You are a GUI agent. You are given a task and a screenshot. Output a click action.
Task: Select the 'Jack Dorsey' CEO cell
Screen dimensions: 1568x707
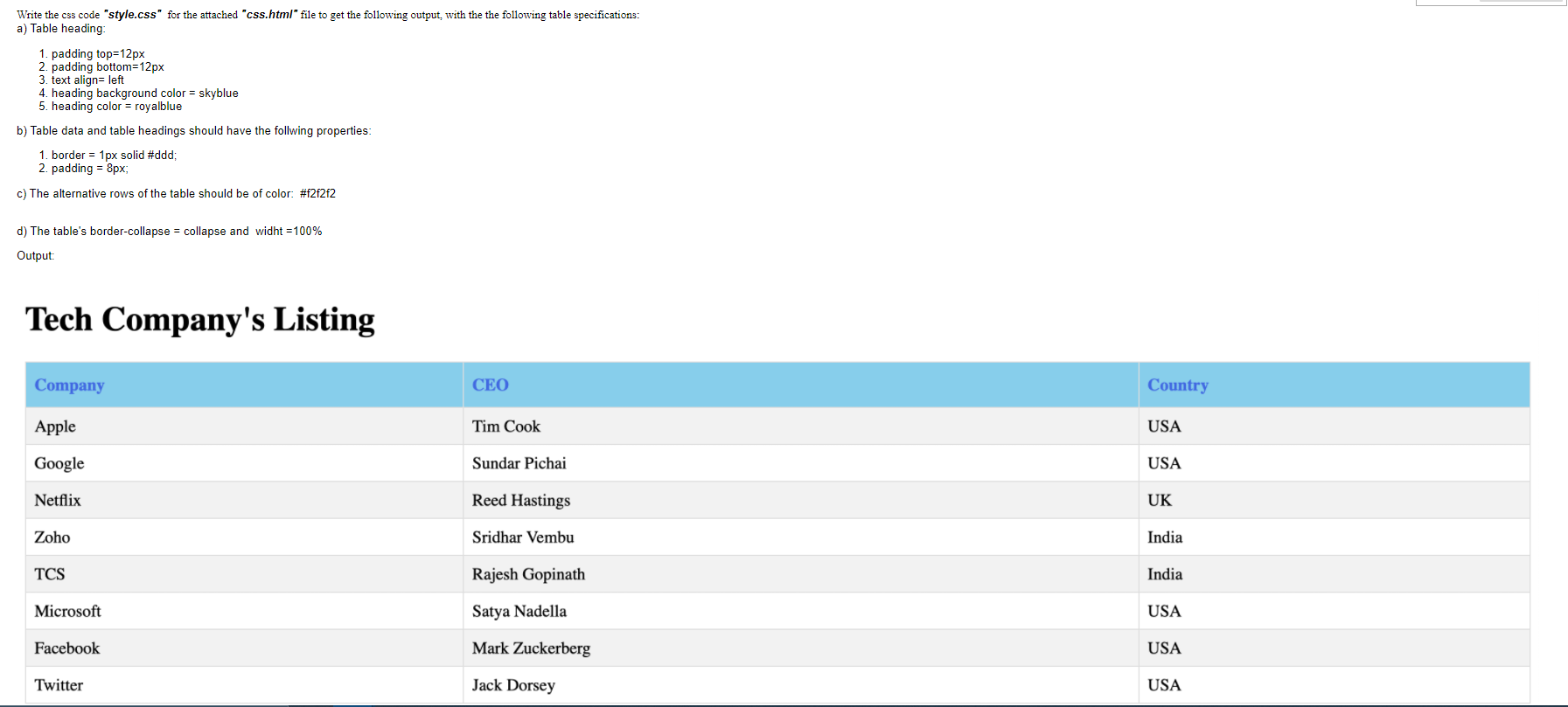(x=800, y=685)
